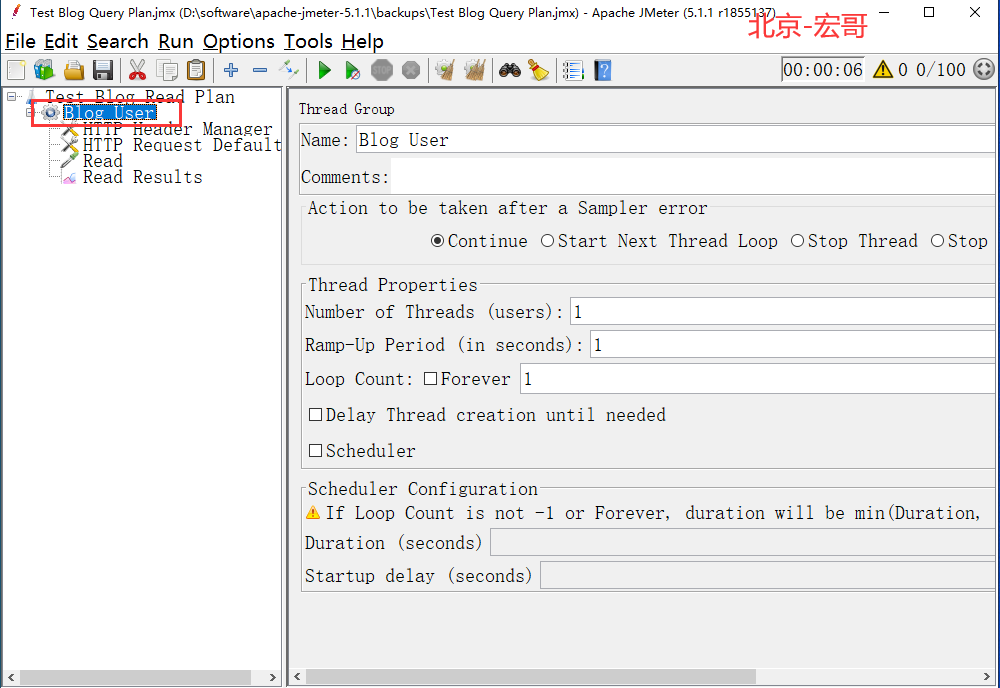
Task: Collapse the Blog User tree node
Action: click(29, 113)
